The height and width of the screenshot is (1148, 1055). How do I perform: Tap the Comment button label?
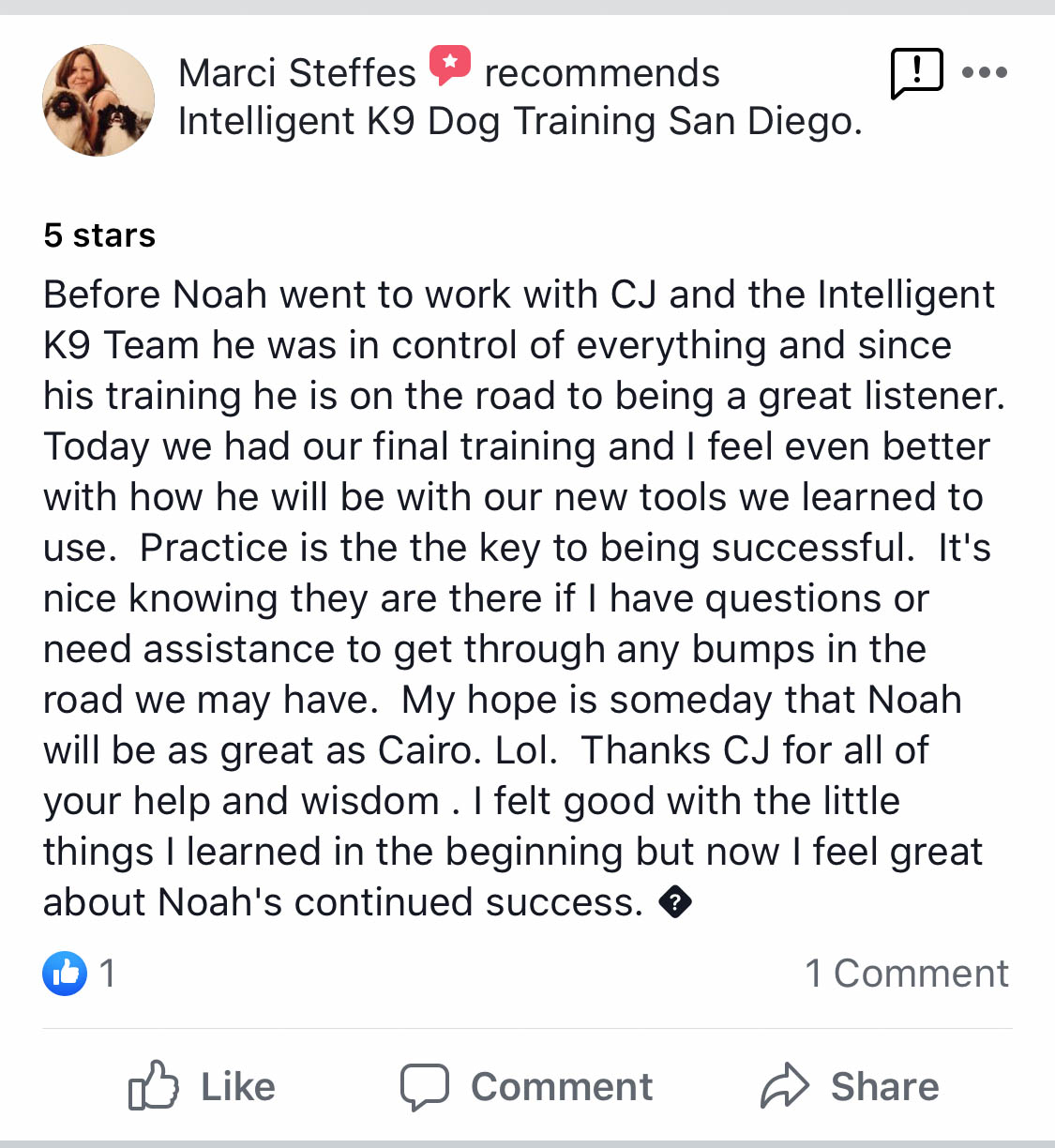tap(561, 1087)
